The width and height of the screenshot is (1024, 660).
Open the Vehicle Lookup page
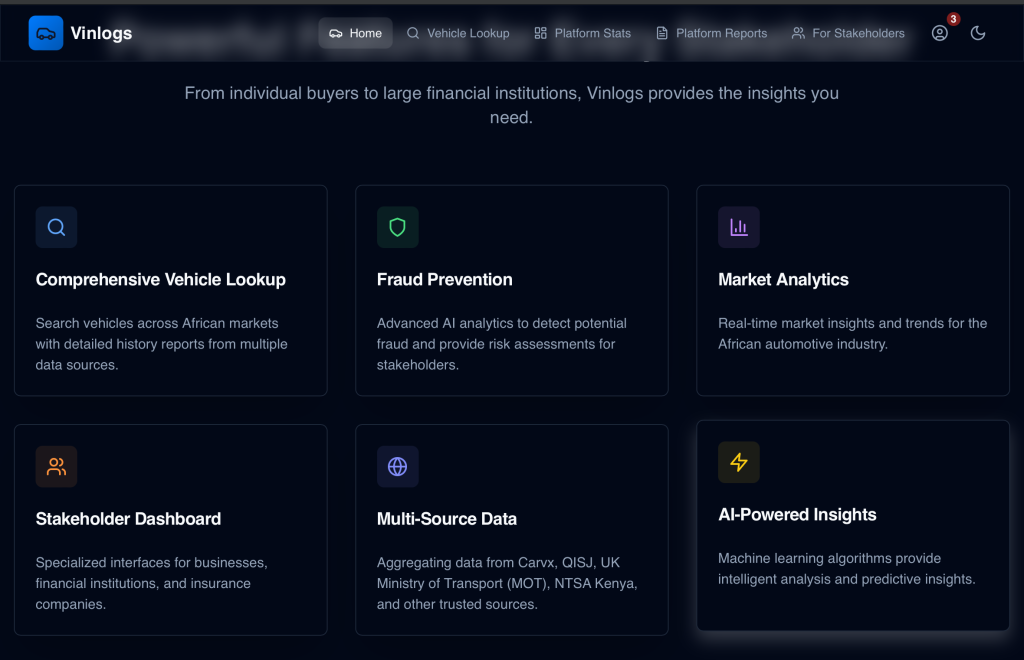(458, 33)
